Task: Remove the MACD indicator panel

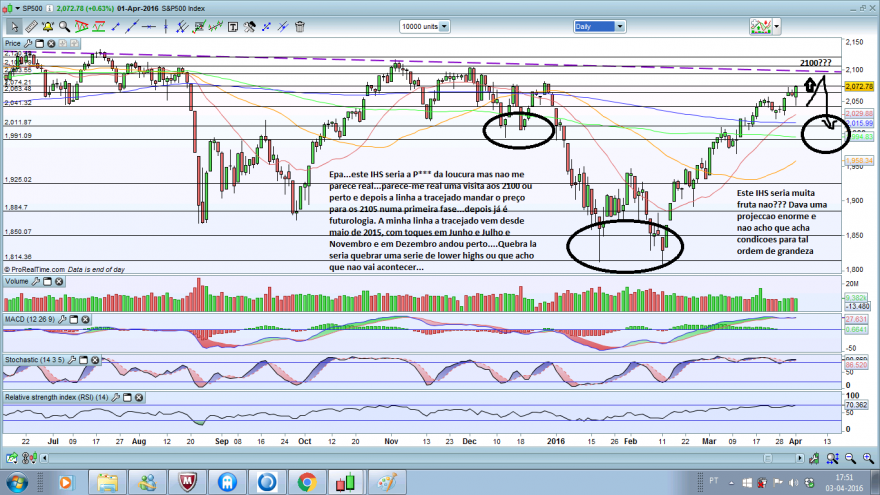Action: (x=85, y=319)
